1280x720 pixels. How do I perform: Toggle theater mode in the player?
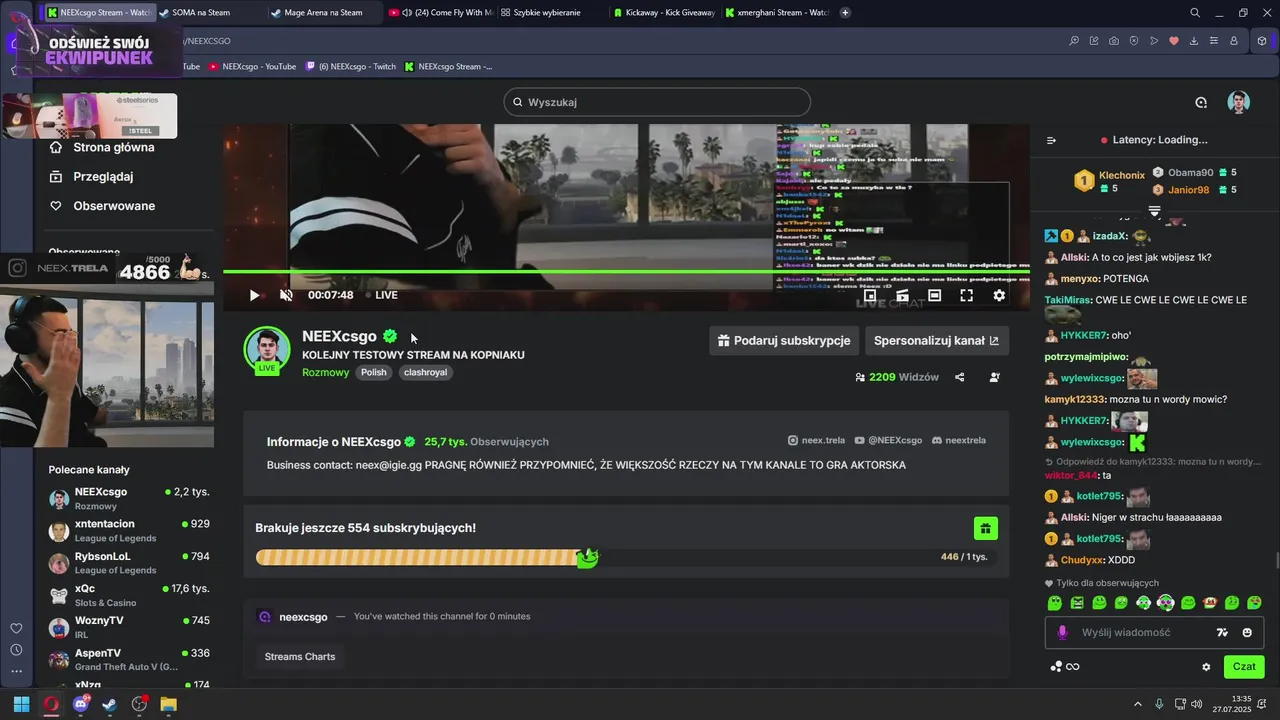[x=935, y=295]
